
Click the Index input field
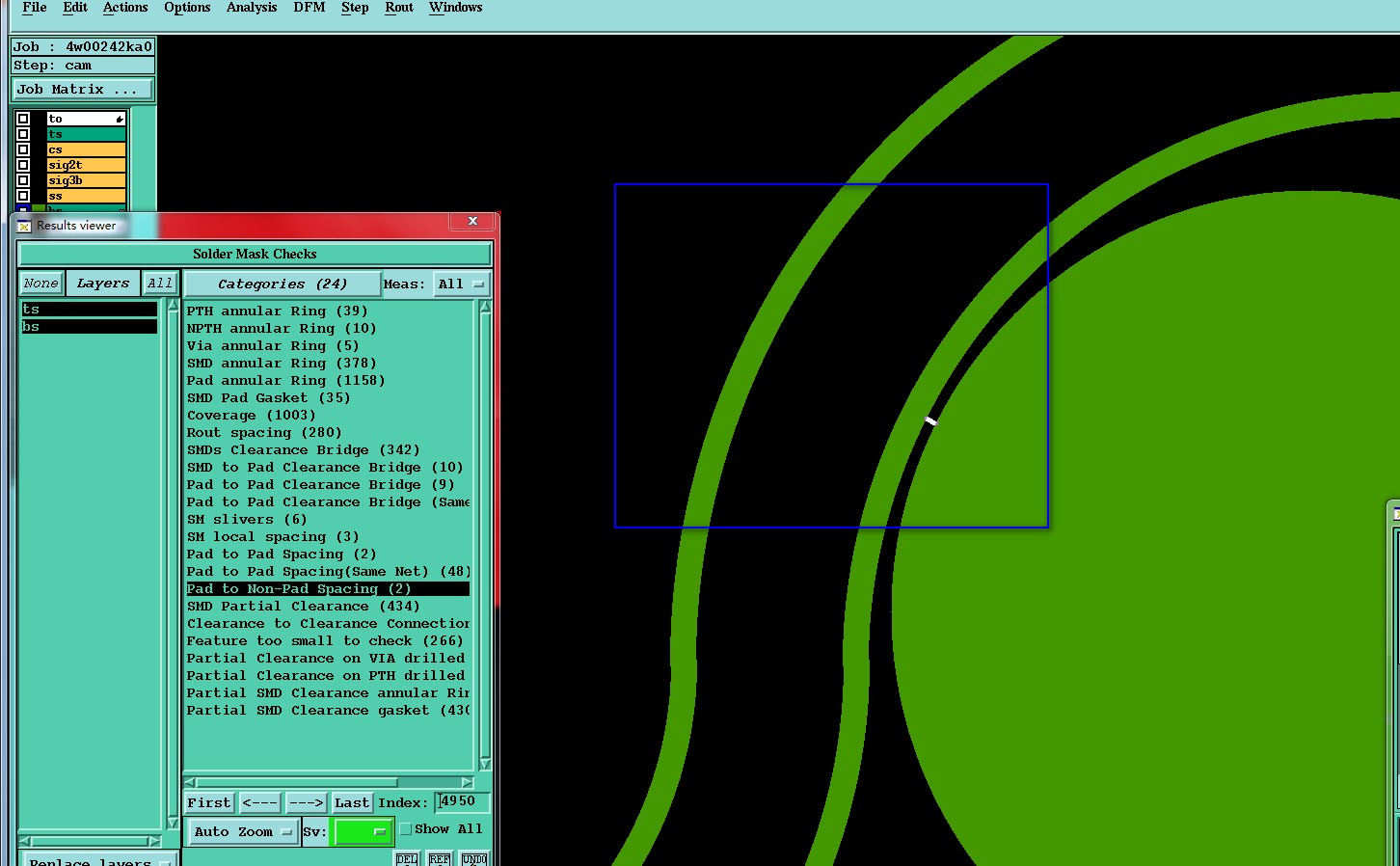[x=463, y=802]
